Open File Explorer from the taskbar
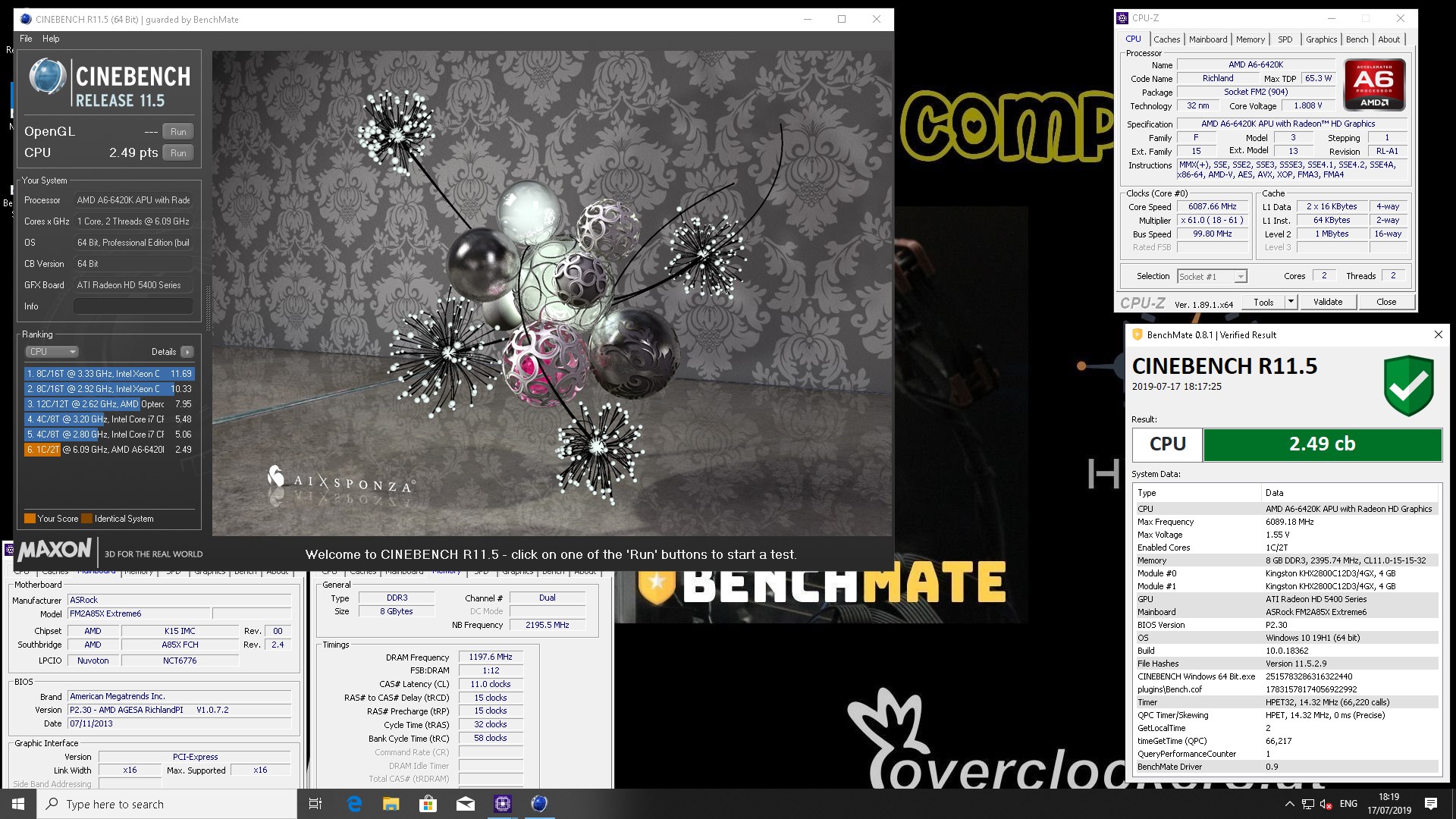 (391, 804)
